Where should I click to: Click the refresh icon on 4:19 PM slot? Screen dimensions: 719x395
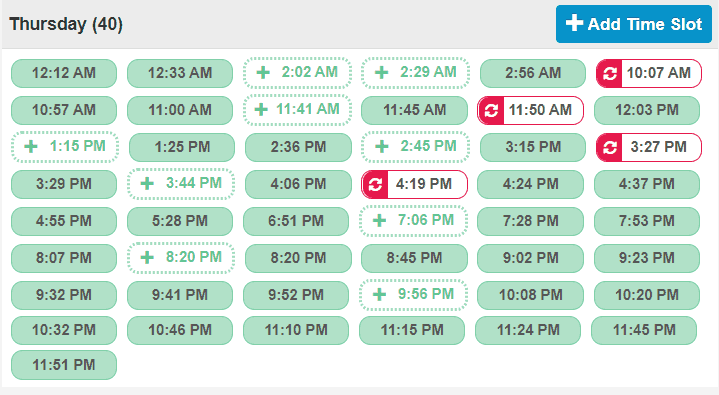point(375,184)
